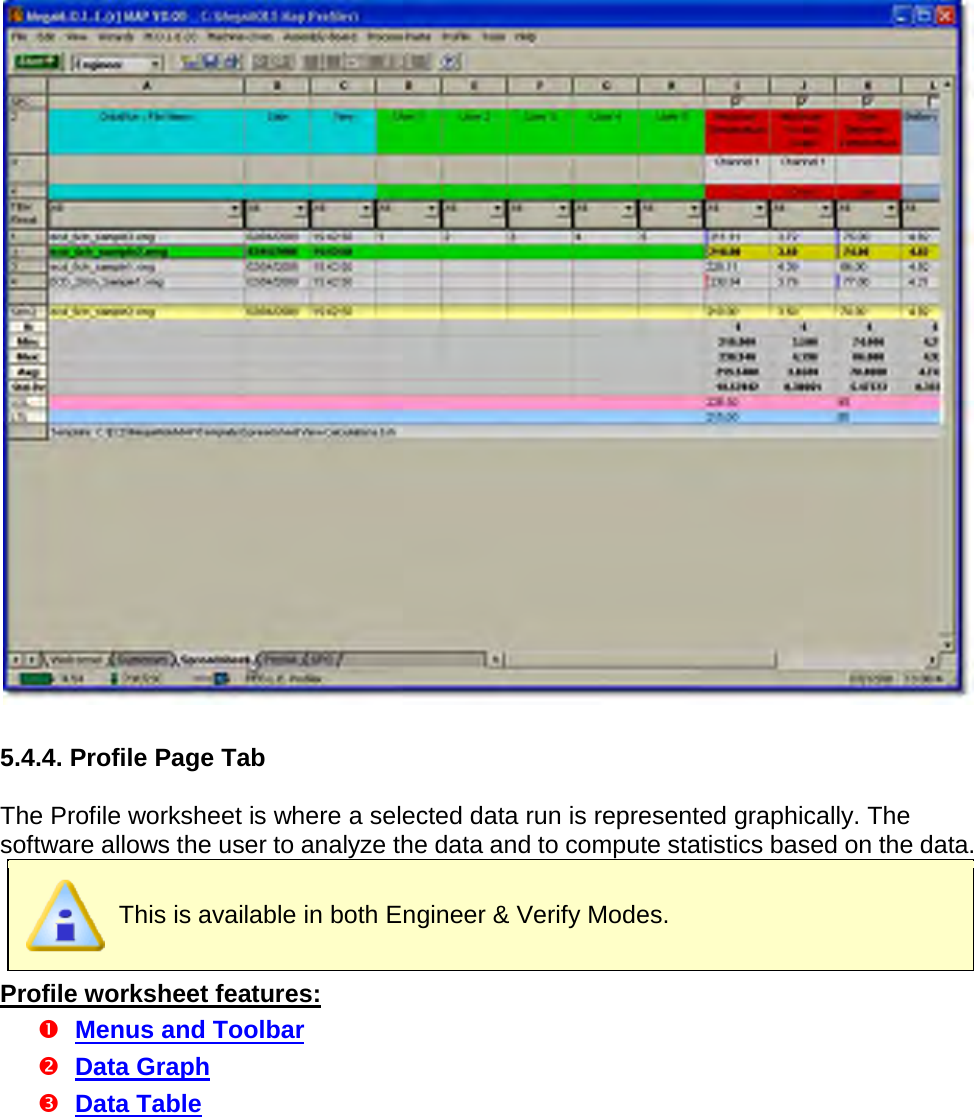974x1117 pixels.
Task: Open the column C filter dropdown
Action: 366,209
